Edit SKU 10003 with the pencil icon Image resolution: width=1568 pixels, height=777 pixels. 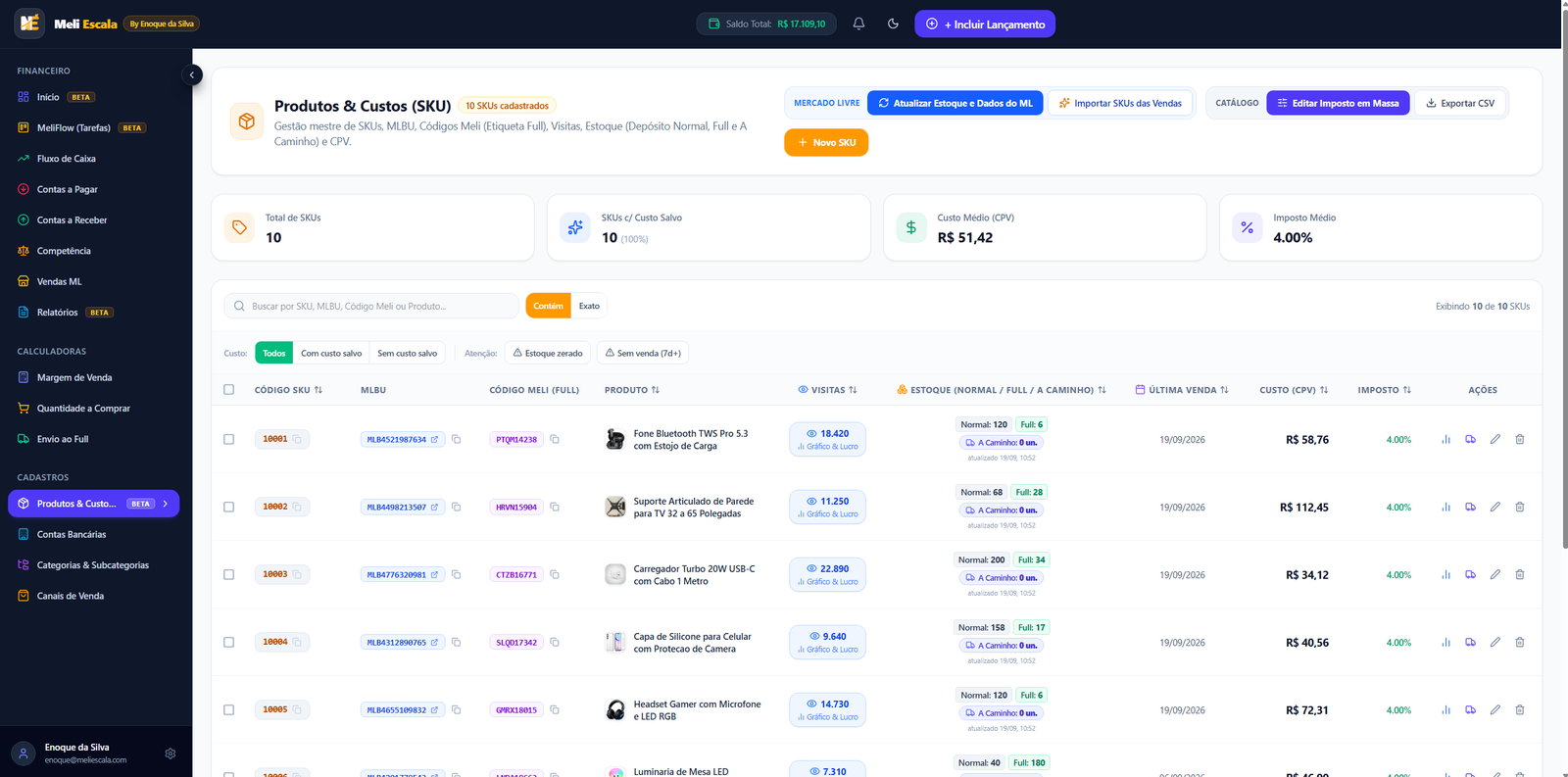pyautogui.click(x=1494, y=574)
